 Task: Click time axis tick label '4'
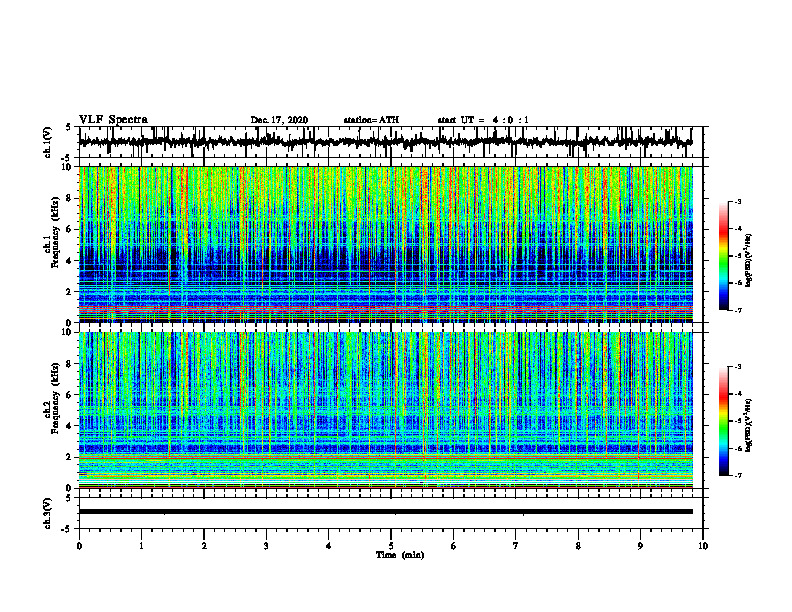[x=329, y=546]
